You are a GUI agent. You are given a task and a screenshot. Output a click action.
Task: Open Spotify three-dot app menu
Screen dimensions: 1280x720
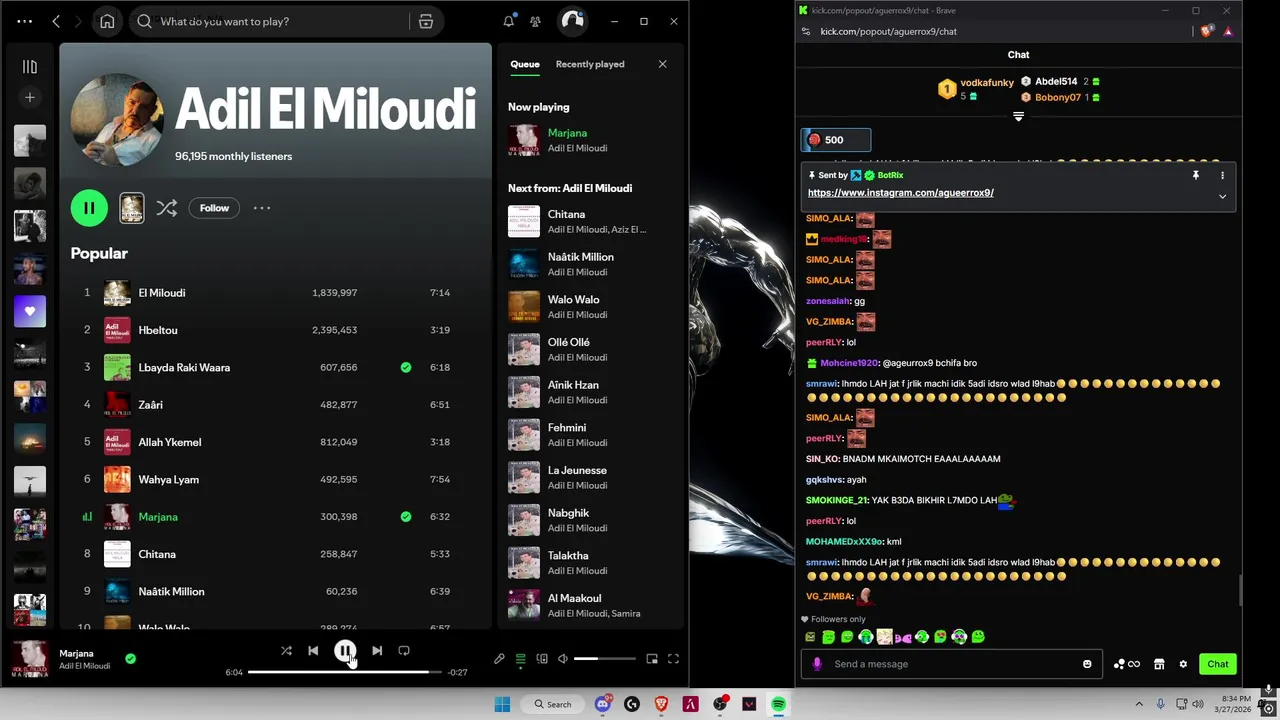pos(24,21)
